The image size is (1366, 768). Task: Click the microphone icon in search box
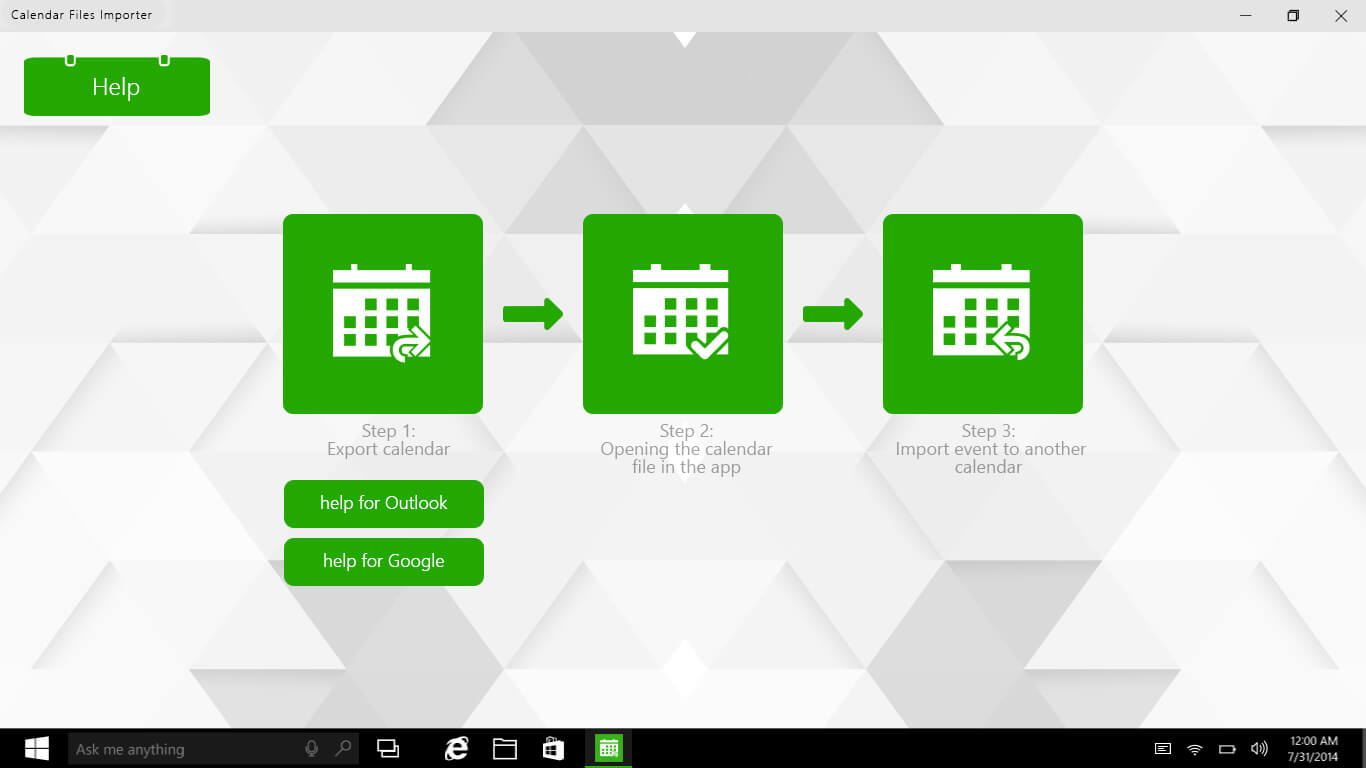[x=312, y=748]
